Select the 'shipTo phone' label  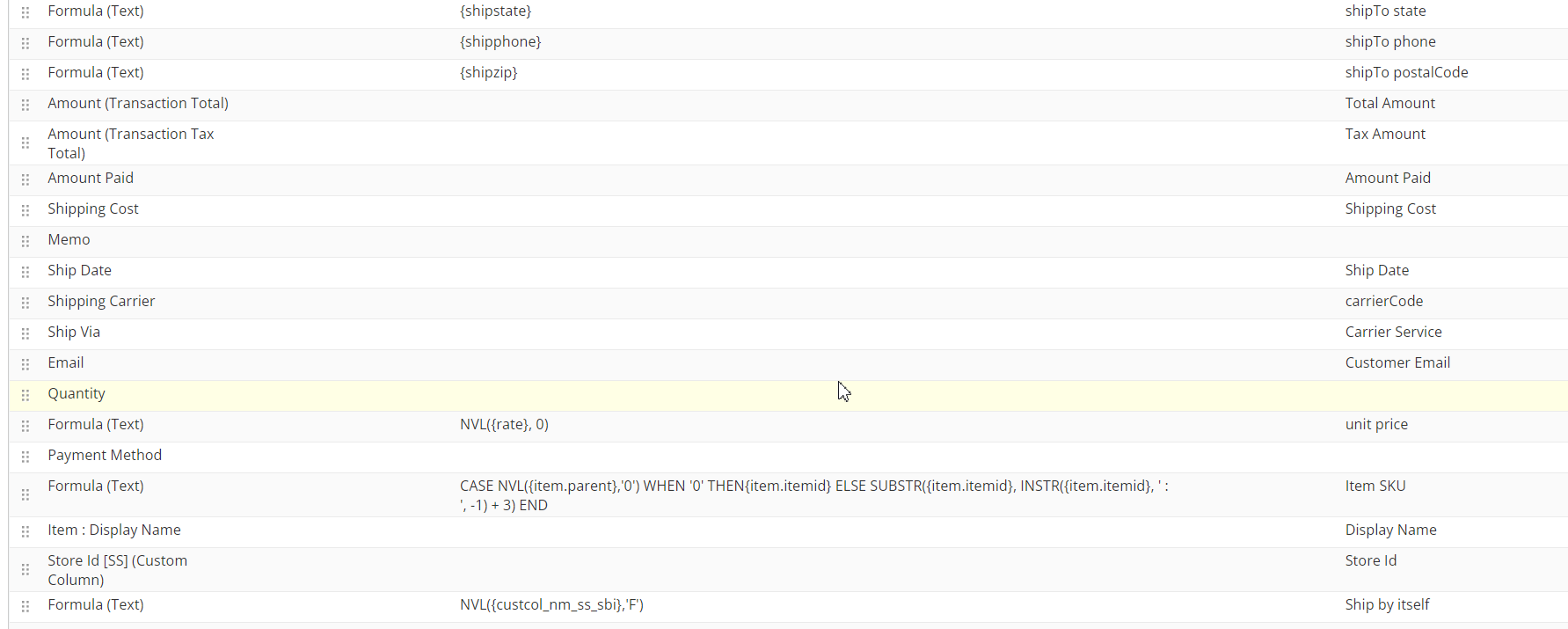pyautogui.click(x=1390, y=42)
